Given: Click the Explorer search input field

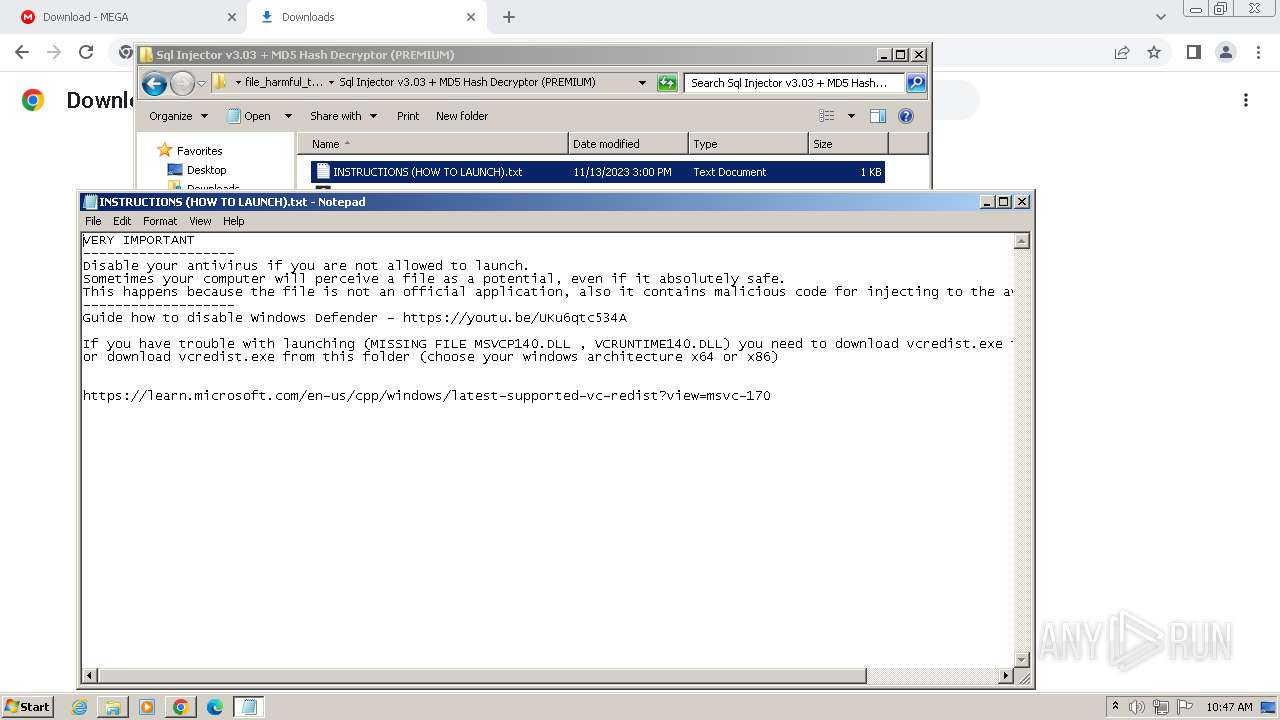Looking at the screenshot, I should 795,83.
